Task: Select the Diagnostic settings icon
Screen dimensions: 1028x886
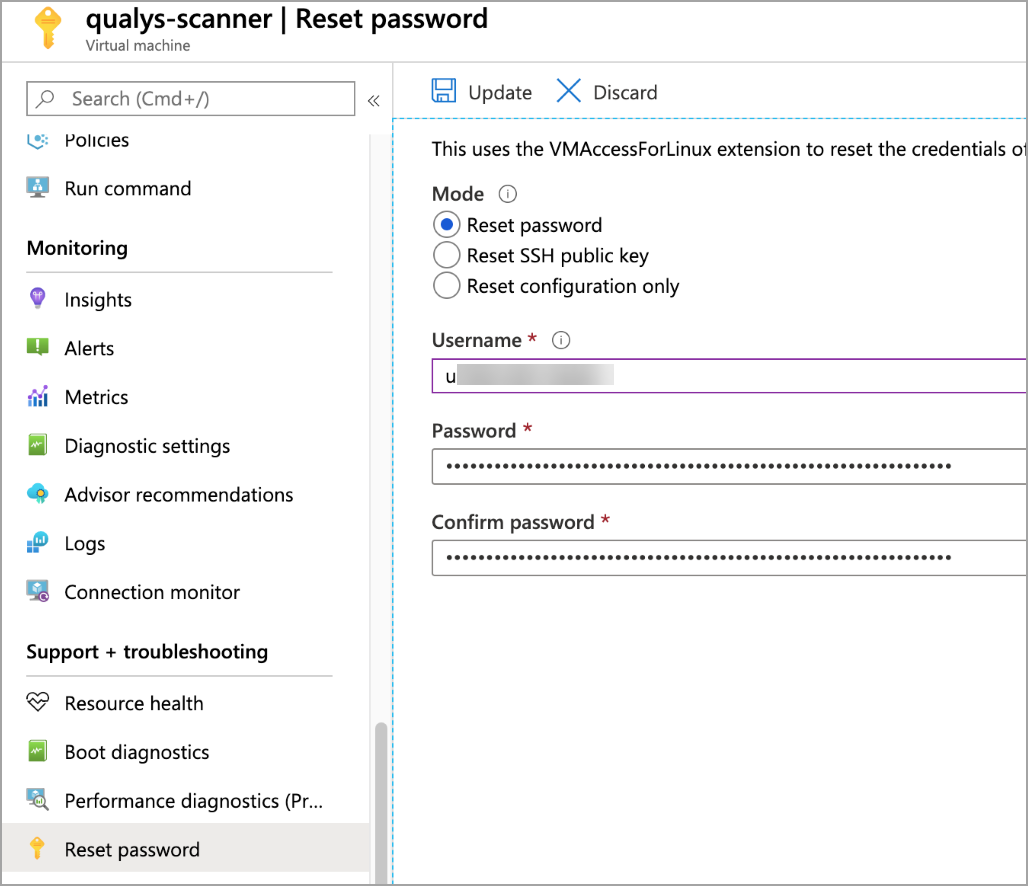Action: 37,446
